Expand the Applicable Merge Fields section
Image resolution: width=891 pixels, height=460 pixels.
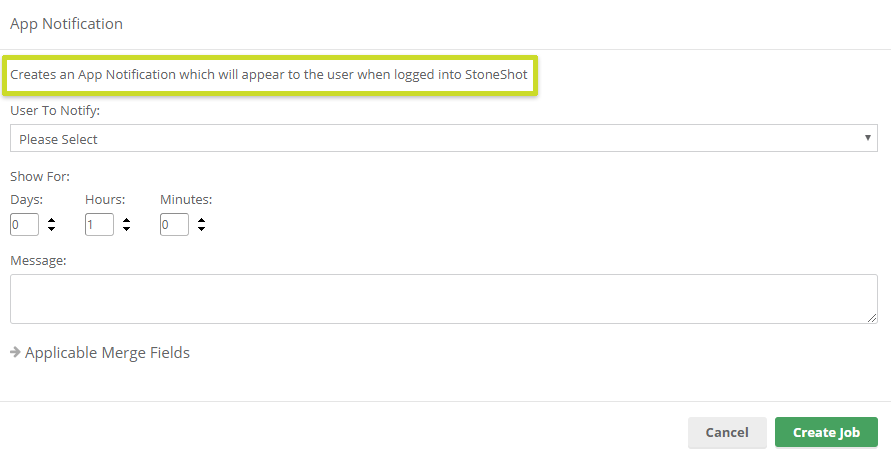[107, 353]
